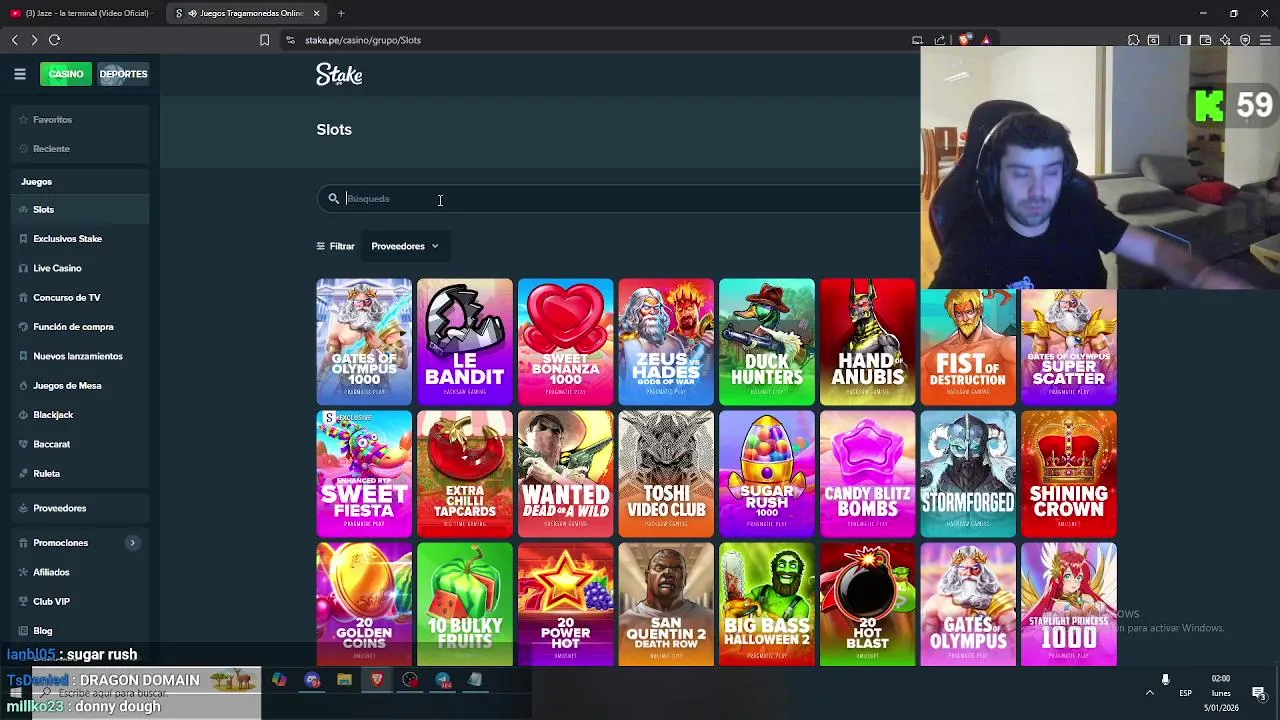The height and width of the screenshot is (720, 1280).
Task: Open Wanted Dead or a Wild game
Action: pos(565,474)
